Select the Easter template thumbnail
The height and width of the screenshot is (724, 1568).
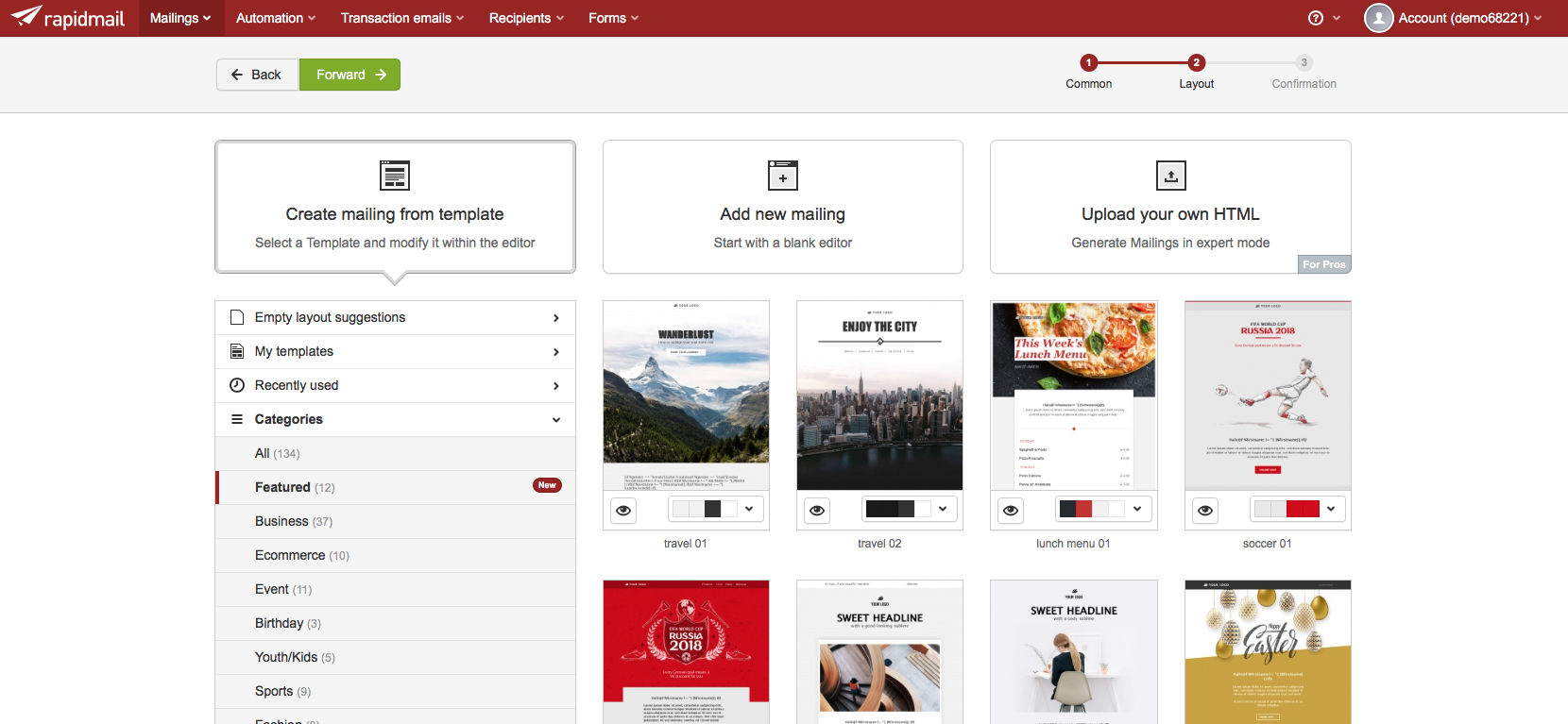pyautogui.click(x=1268, y=652)
